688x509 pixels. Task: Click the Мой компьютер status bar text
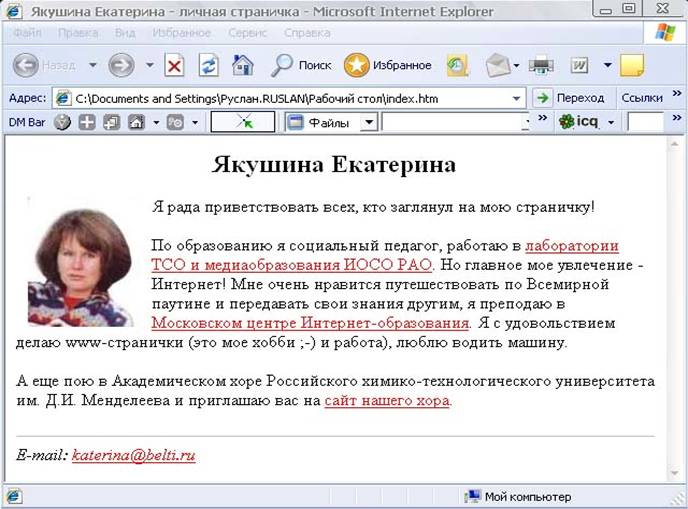(528, 497)
